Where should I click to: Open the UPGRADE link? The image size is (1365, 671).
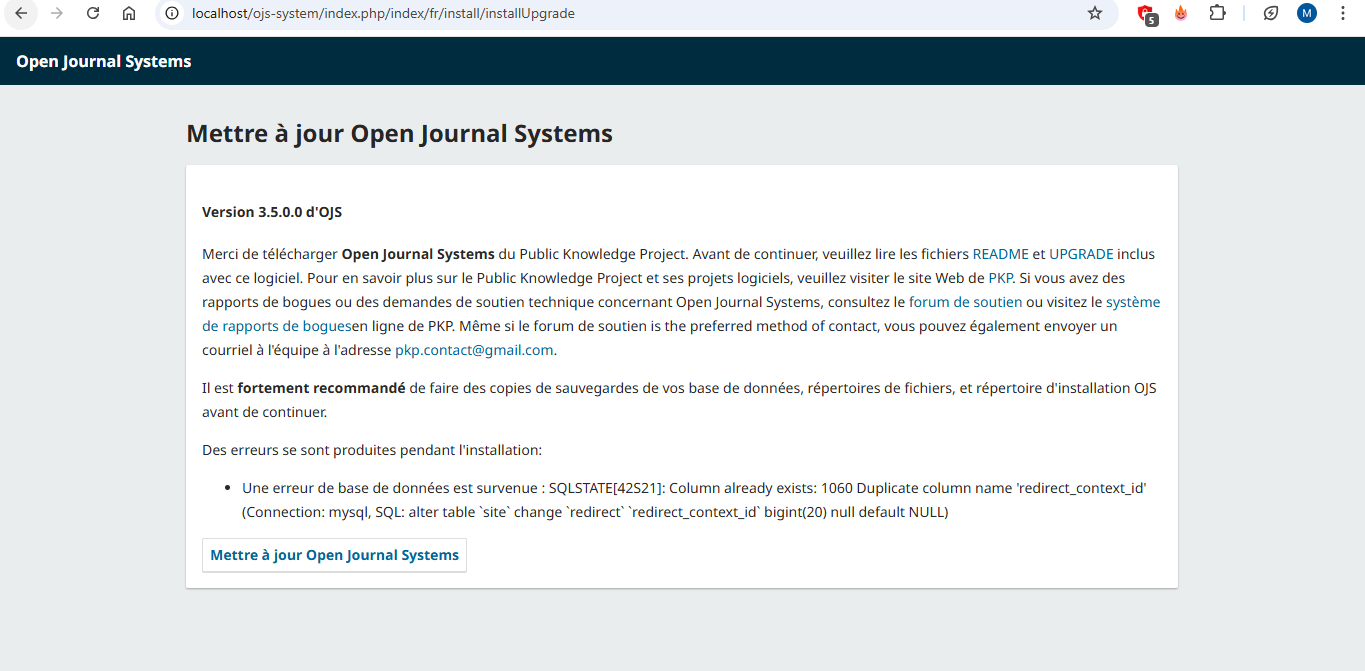tap(1081, 254)
